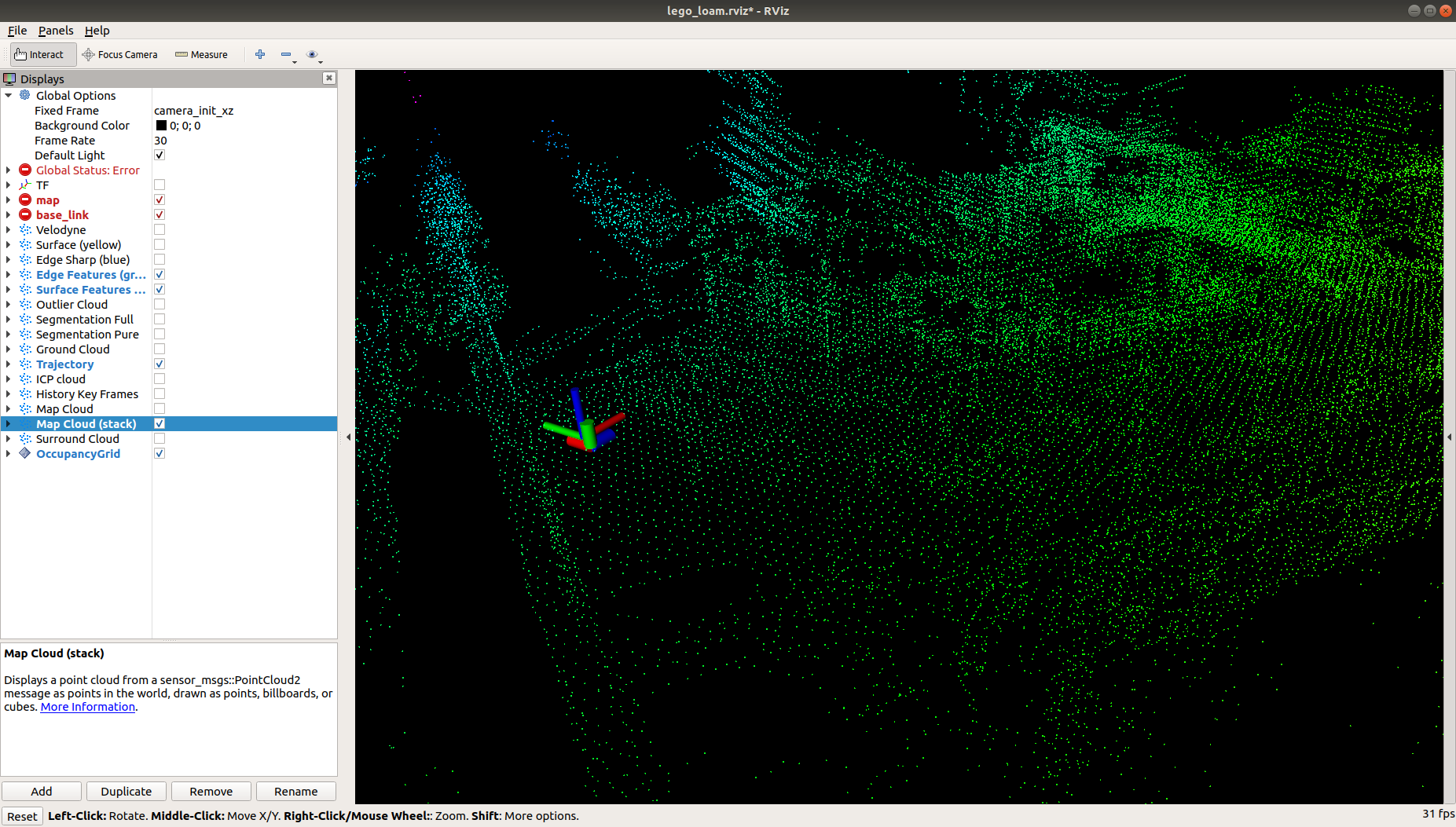This screenshot has height=827, width=1456.
Task: Uncheck the OccupancyGrid display
Action: [160, 453]
